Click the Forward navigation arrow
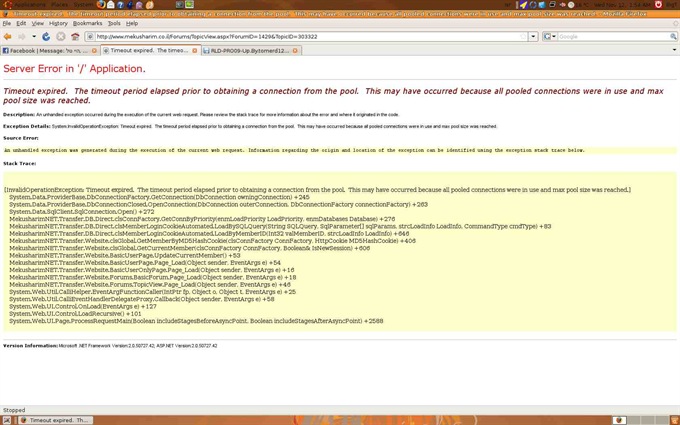 coord(22,36)
